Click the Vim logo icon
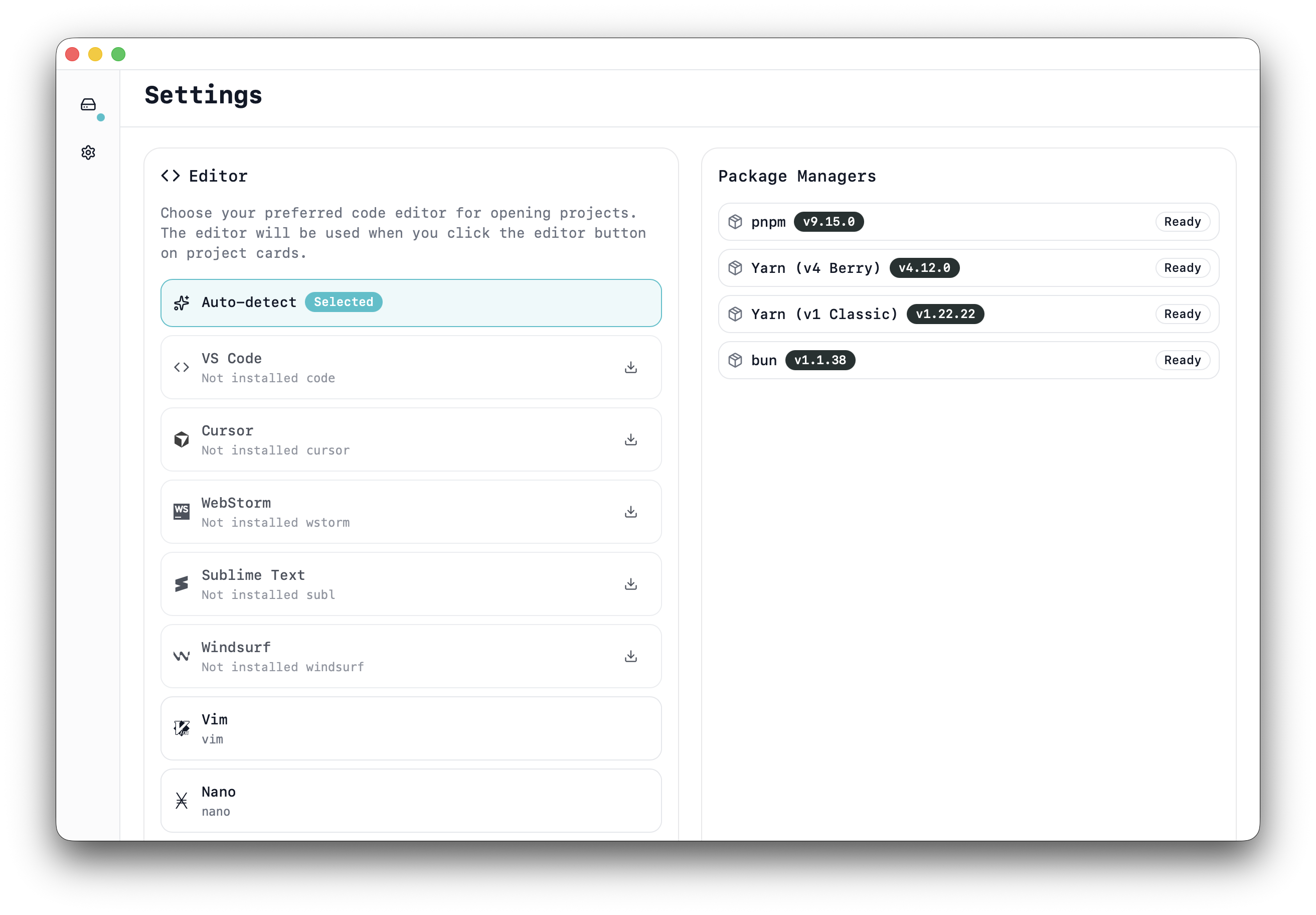This screenshot has width=1316, height=915. click(x=182, y=728)
